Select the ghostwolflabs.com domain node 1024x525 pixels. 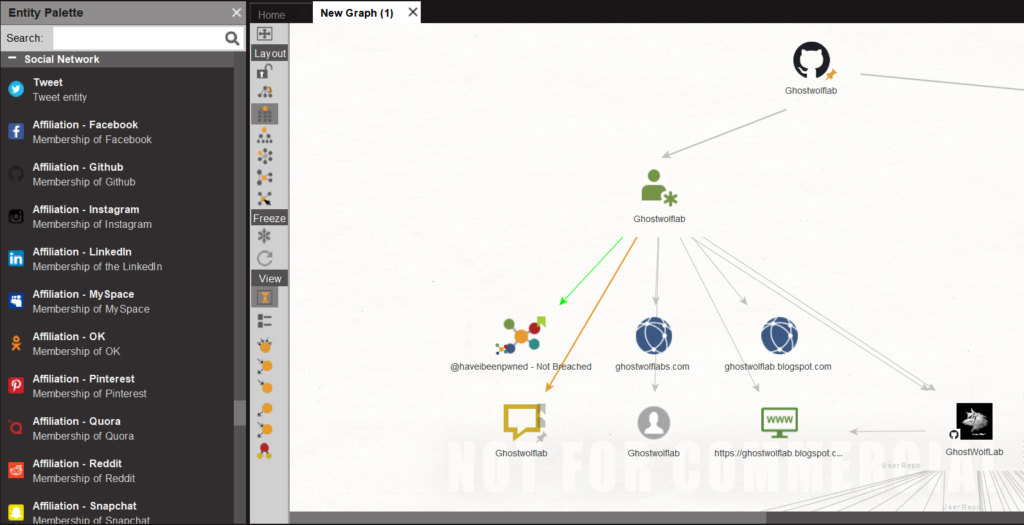654,336
